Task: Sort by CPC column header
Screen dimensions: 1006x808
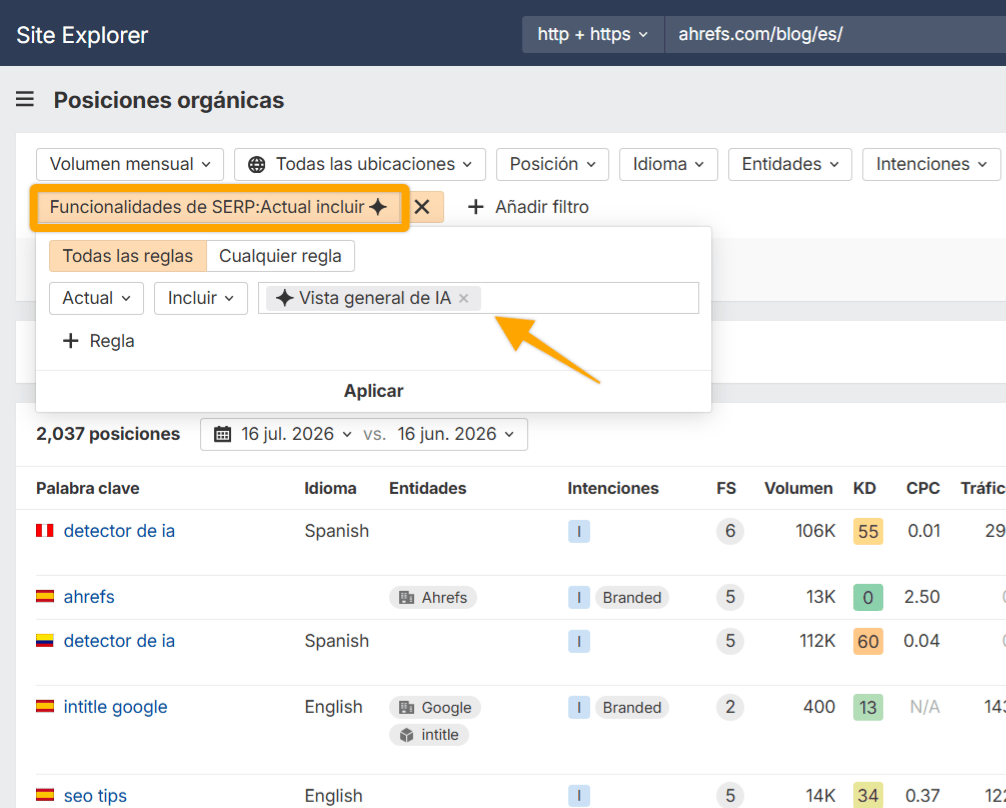Action: [x=923, y=488]
